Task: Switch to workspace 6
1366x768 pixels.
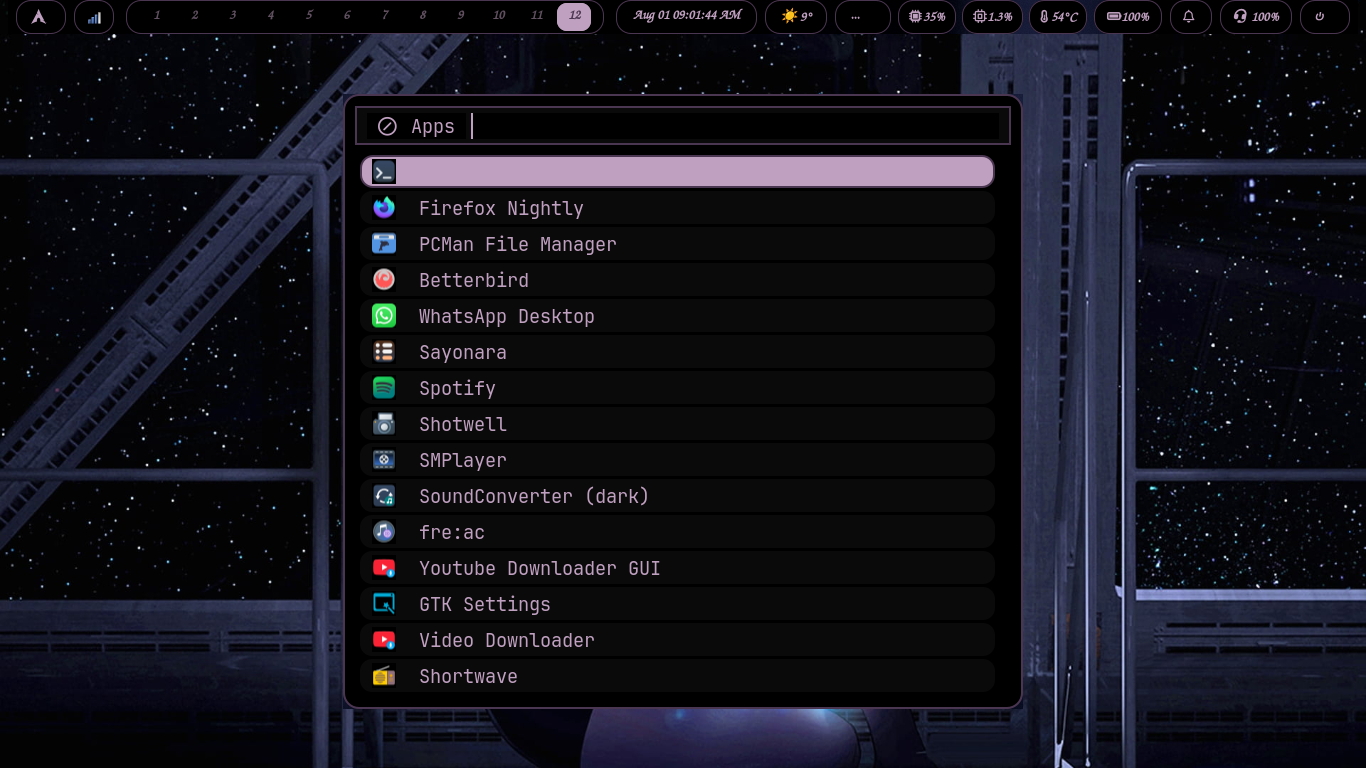Action: tap(347, 16)
